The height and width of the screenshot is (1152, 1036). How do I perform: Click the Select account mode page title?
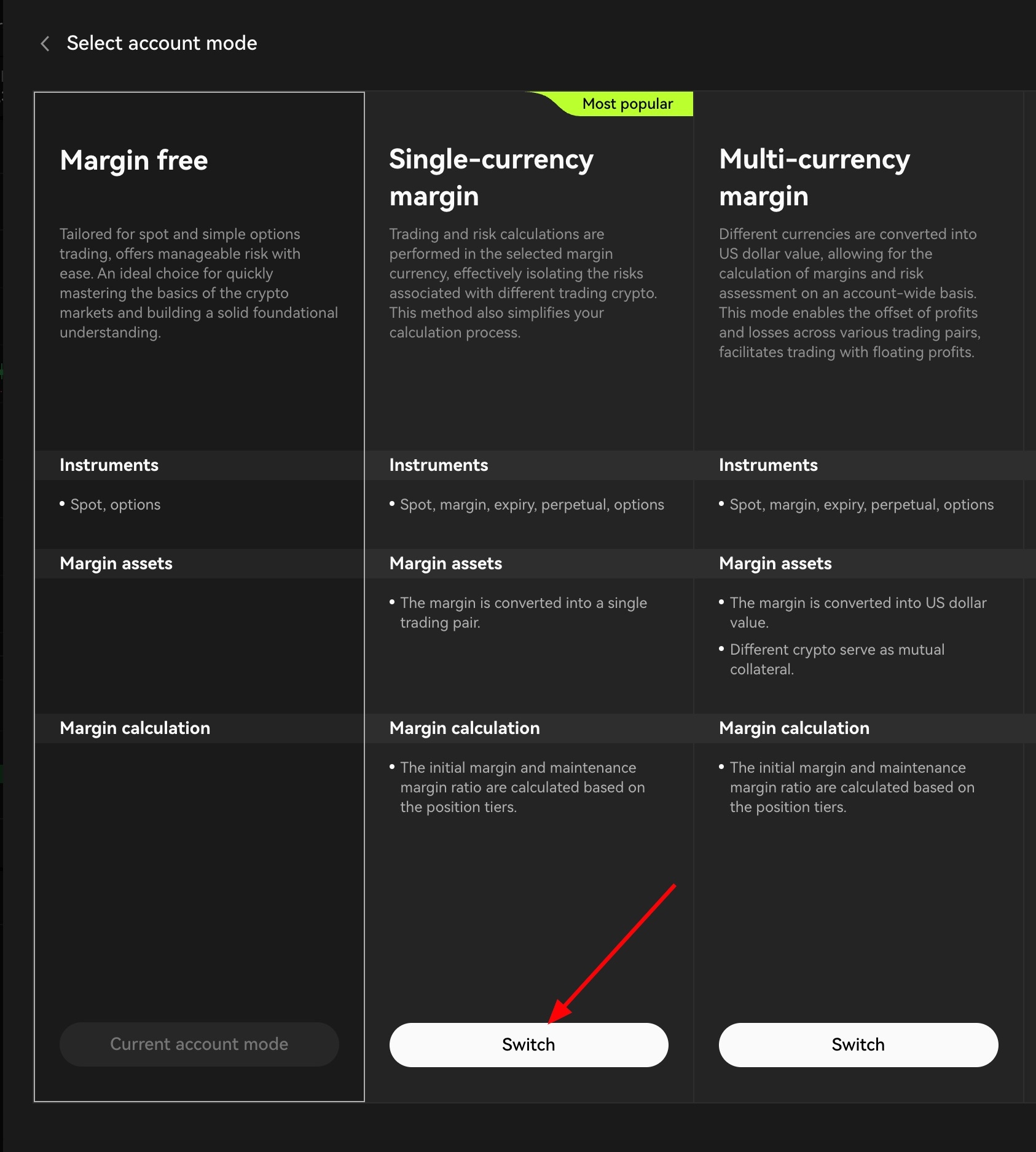tap(162, 43)
